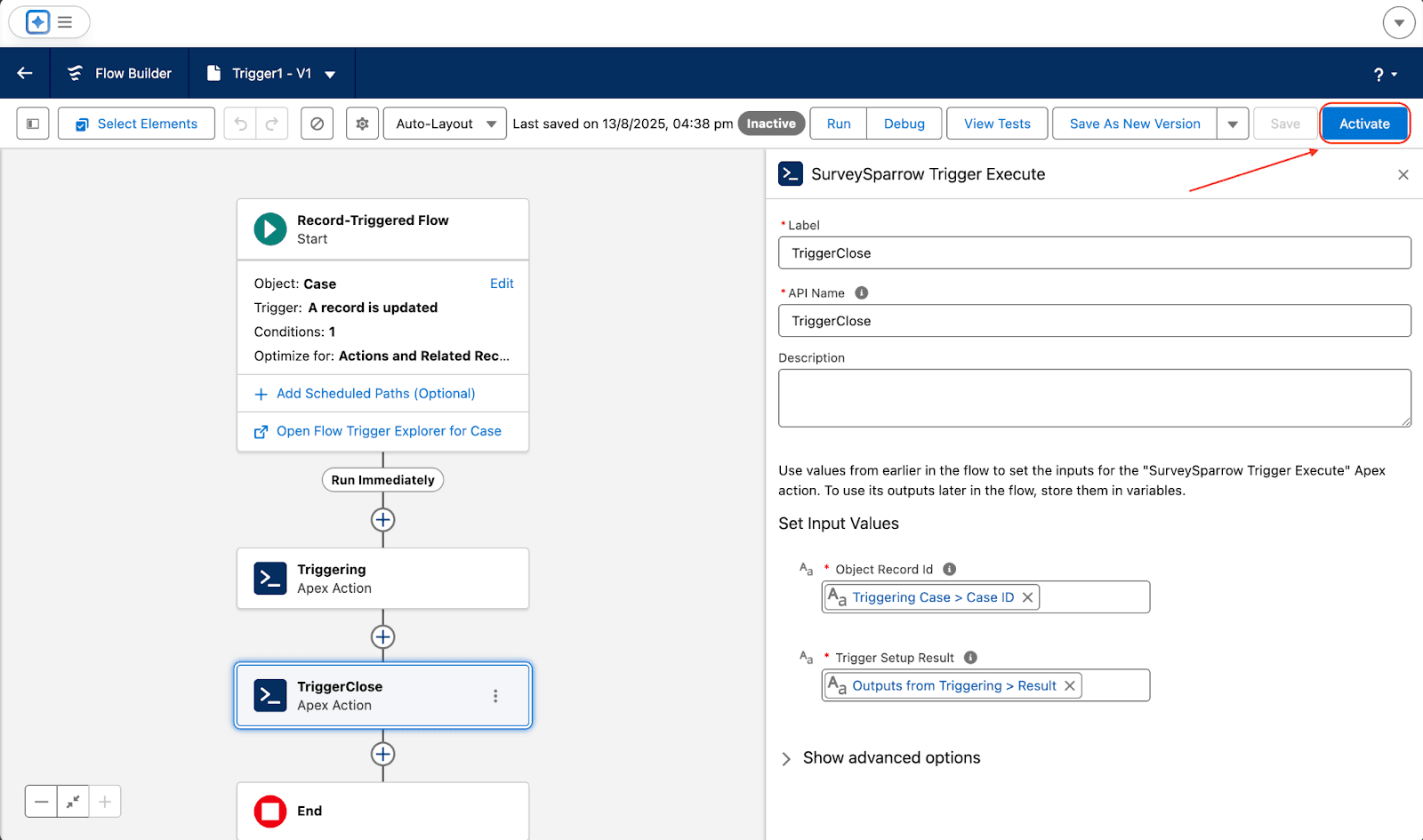The image size is (1423, 840).
Task: Click the back arrow in Flow Builder header
Action: pos(25,73)
